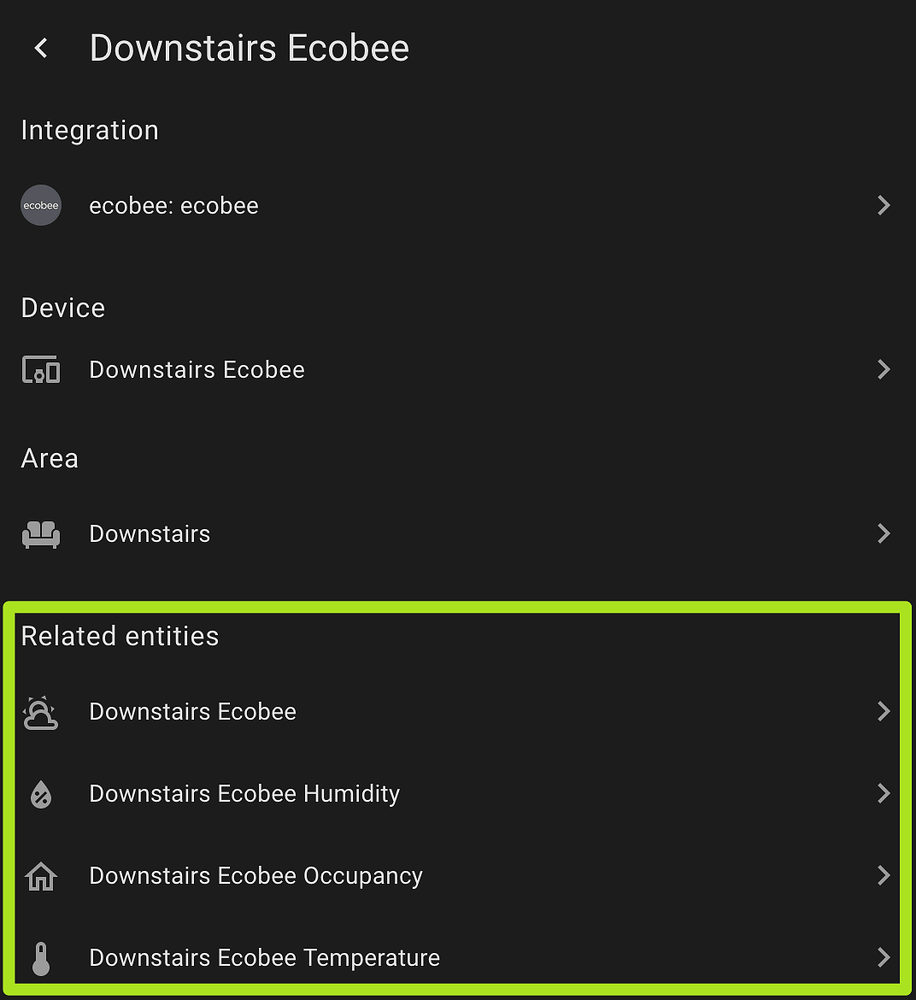Open Downstairs Ecobee Humidity entity
Viewport: 916px width, 1000px height.
click(x=244, y=794)
